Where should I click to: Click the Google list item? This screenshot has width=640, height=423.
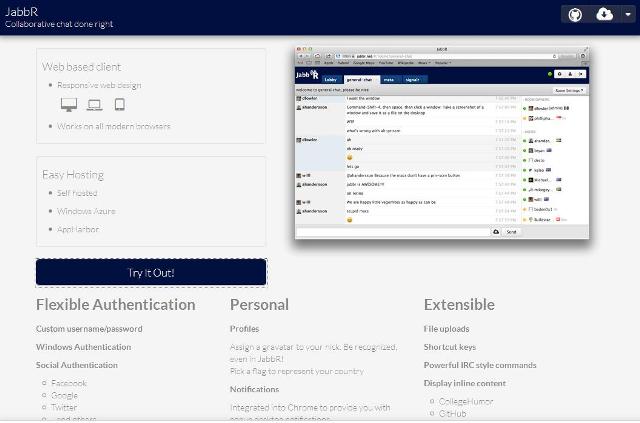click(64, 395)
